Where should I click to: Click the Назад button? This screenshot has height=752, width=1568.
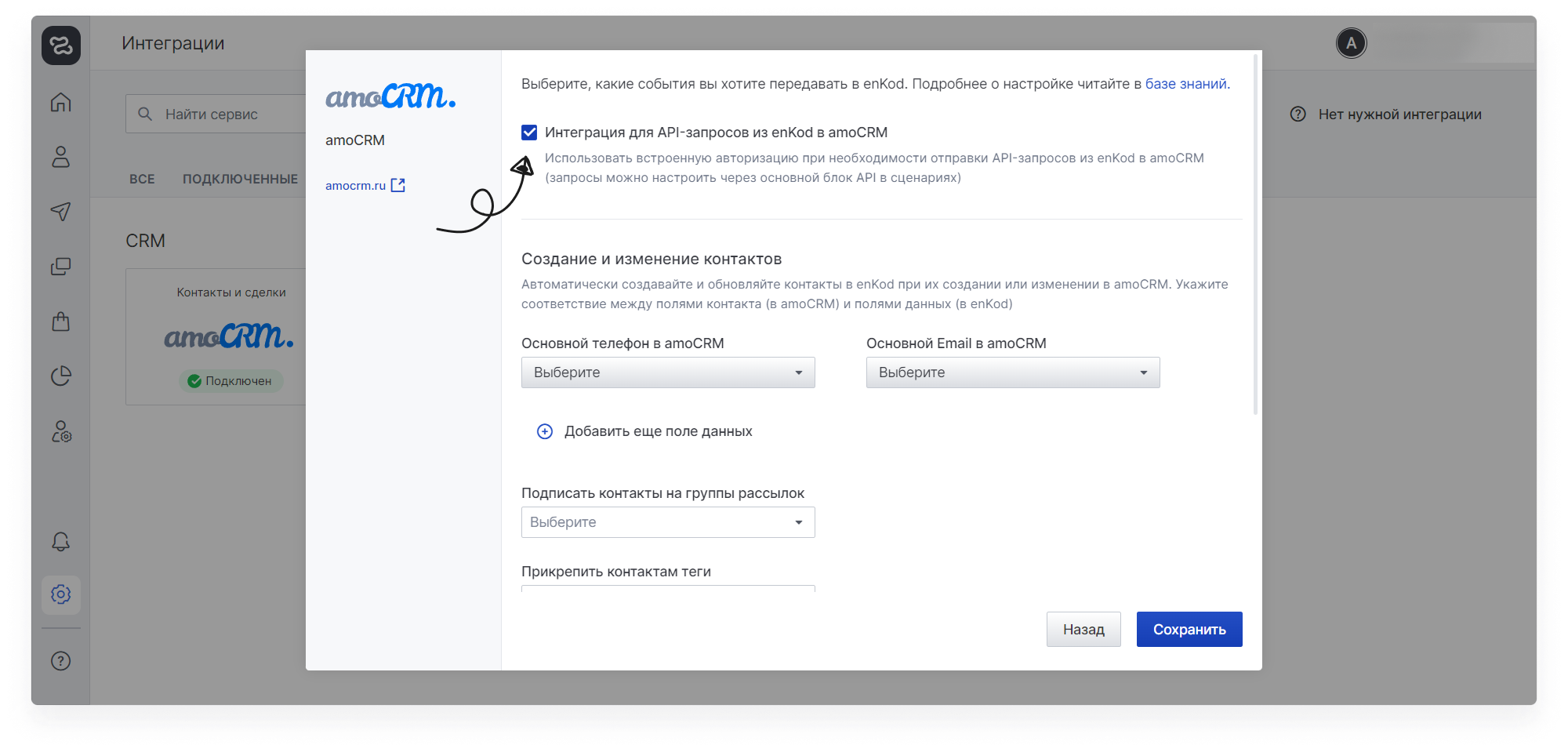(1083, 630)
